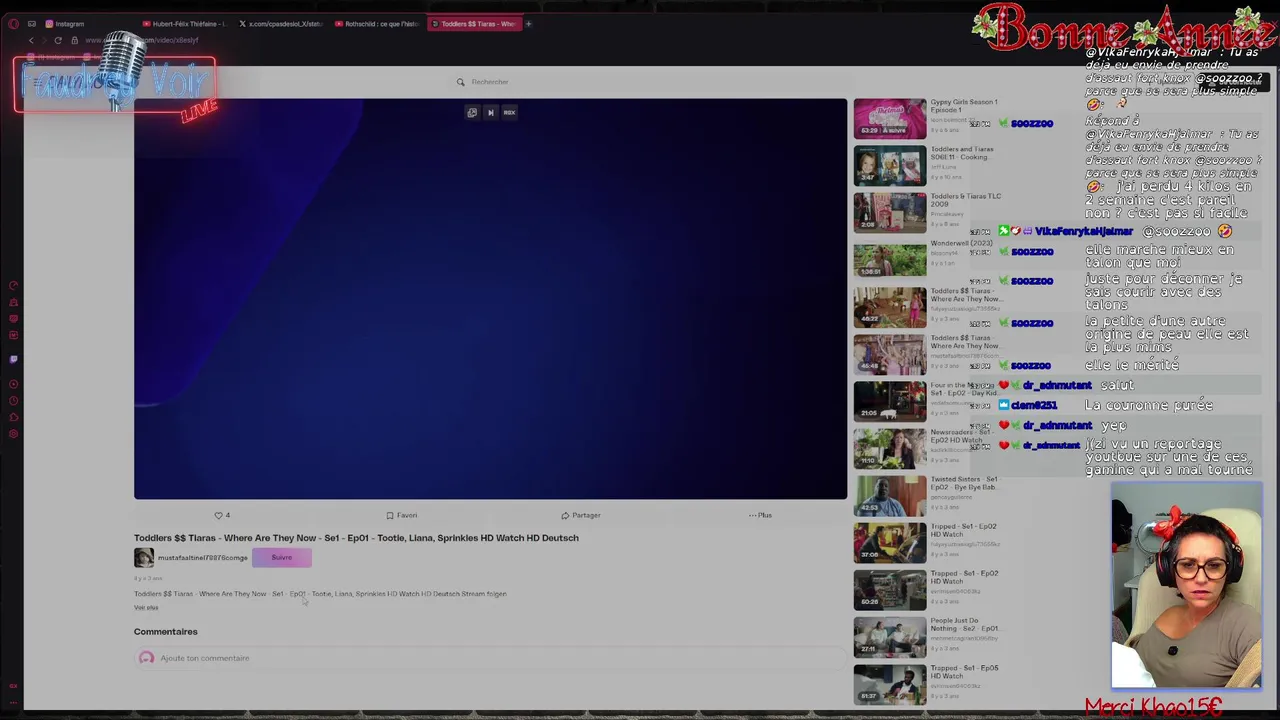Select the Toddlers $$ Tiaras browser tab
The height and width of the screenshot is (720, 1280).
(473, 24)
